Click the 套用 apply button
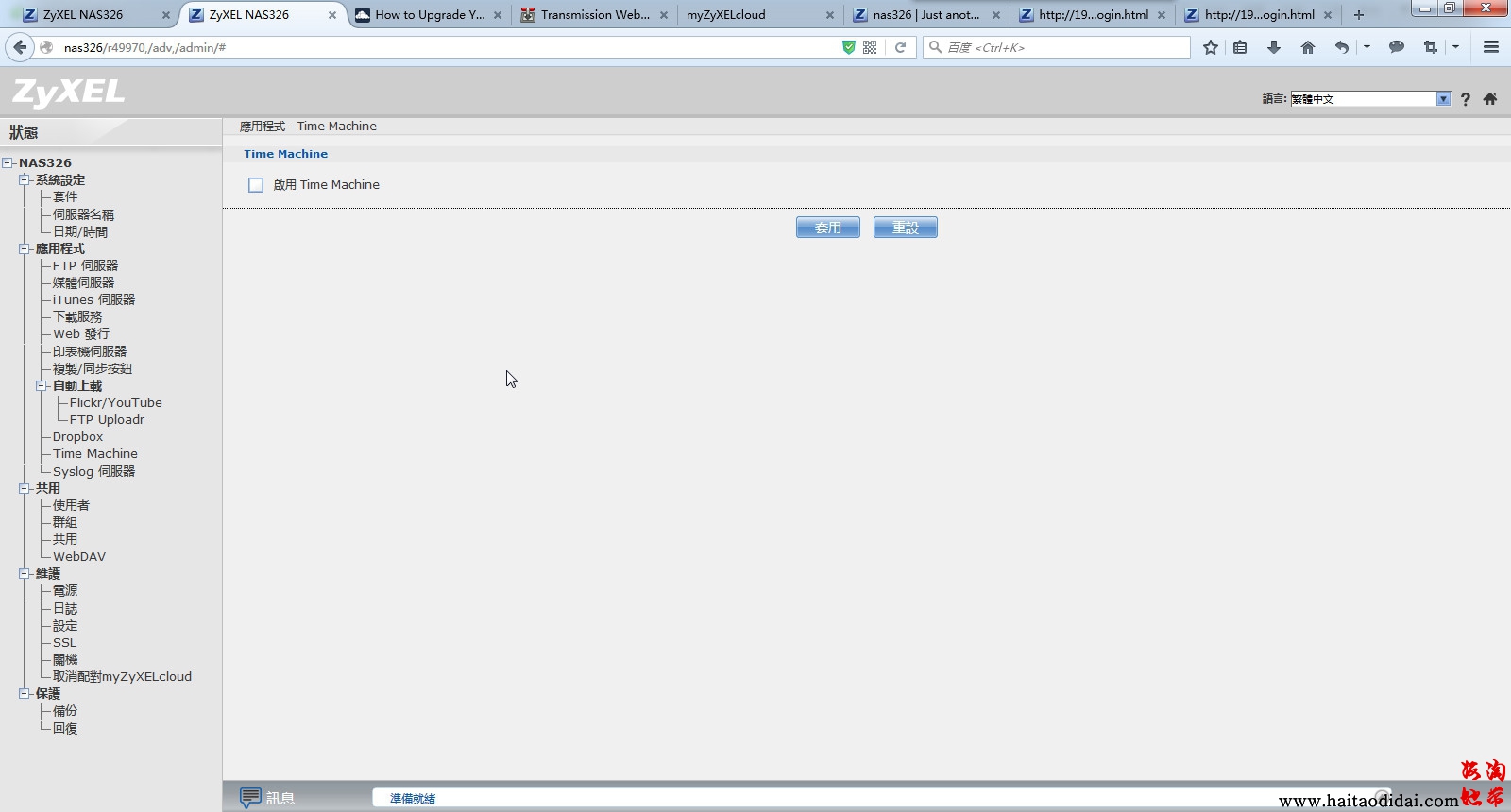The width and height of the screenshot is (1511, 812). point(827,228)
